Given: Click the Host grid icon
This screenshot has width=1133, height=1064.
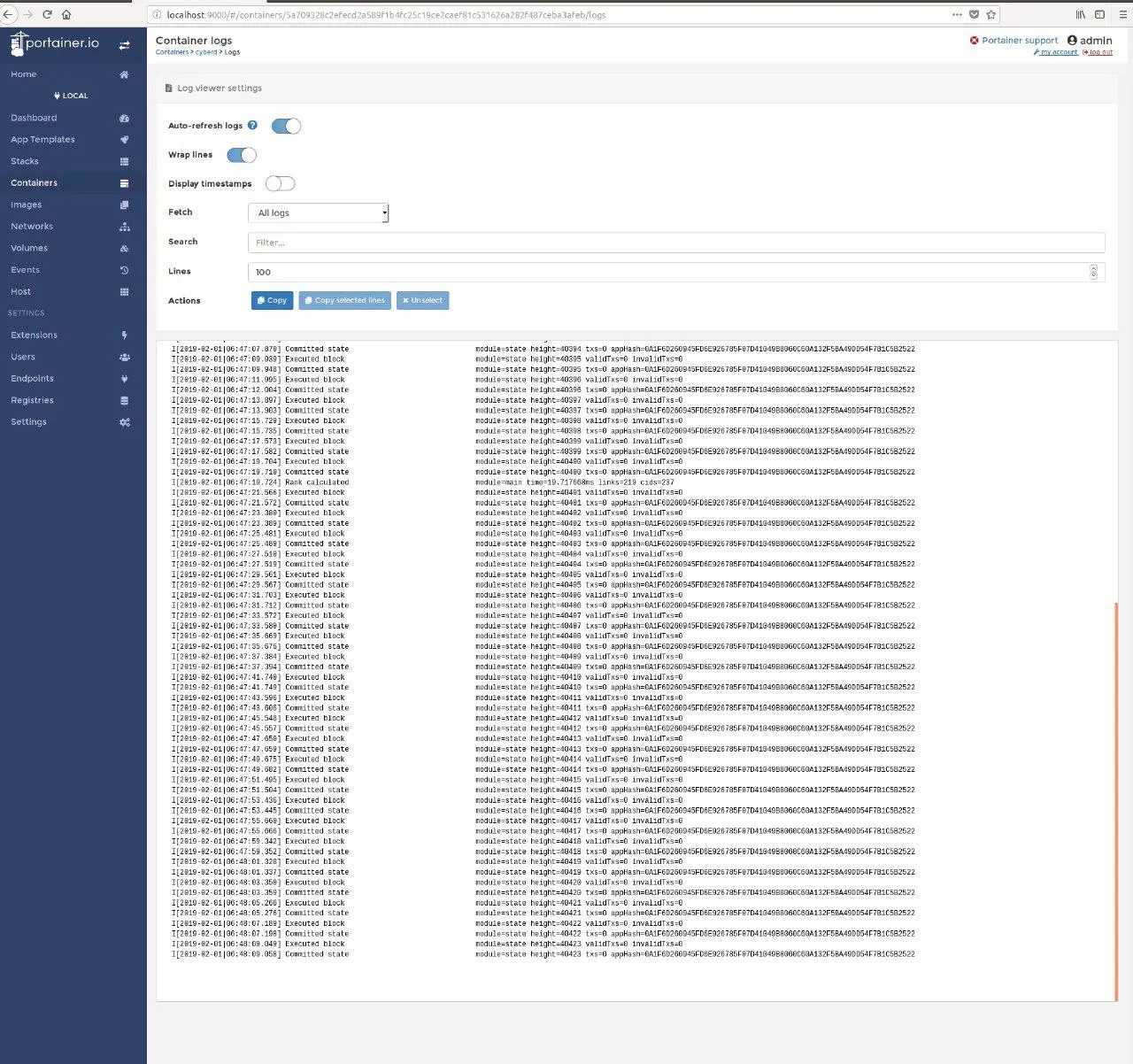Looking at the screenshot, I should (x=124, y=291).
